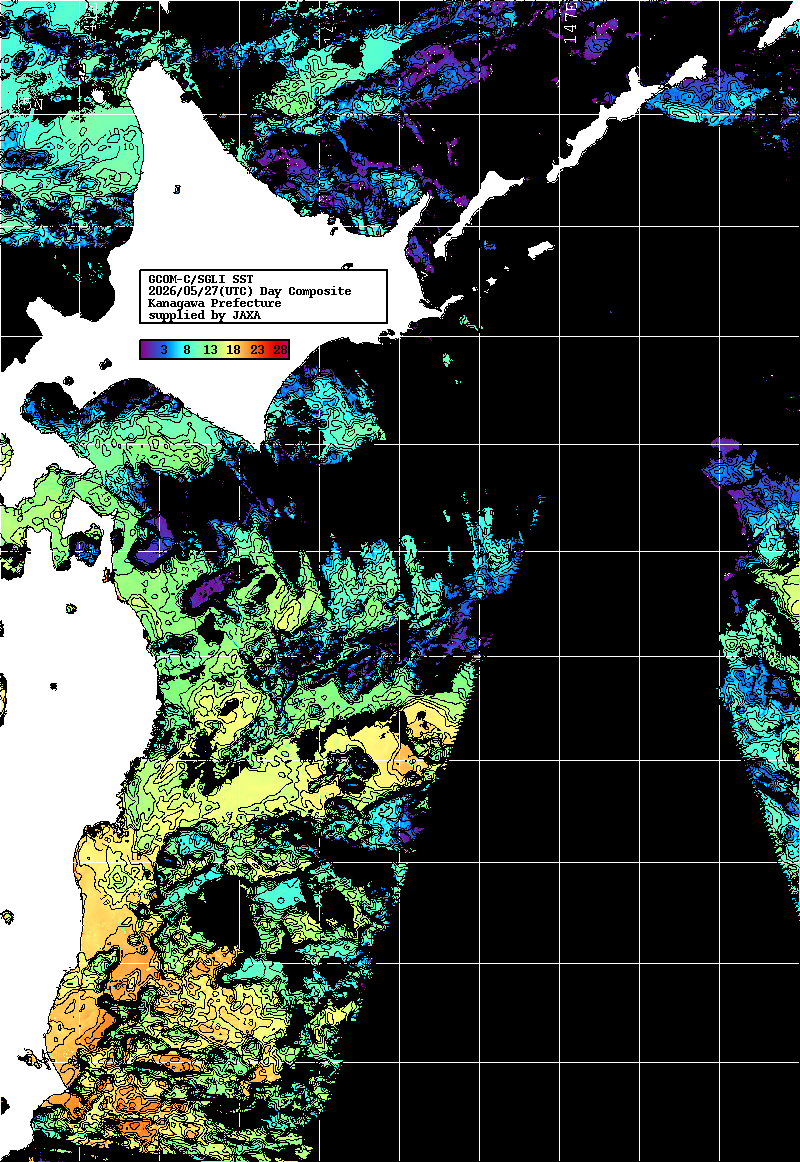Pick the 23 degree mark on color scale
800x1162 pixels.
pos(257,350)
